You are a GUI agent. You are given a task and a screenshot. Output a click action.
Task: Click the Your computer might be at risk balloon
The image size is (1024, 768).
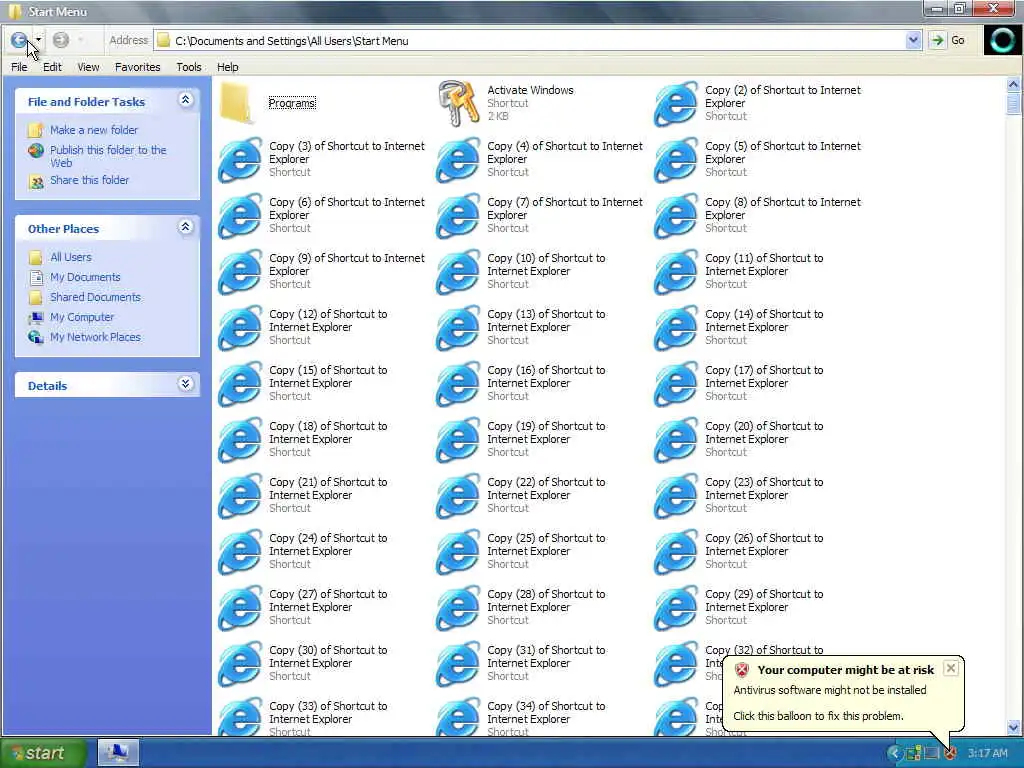point(842,693)
